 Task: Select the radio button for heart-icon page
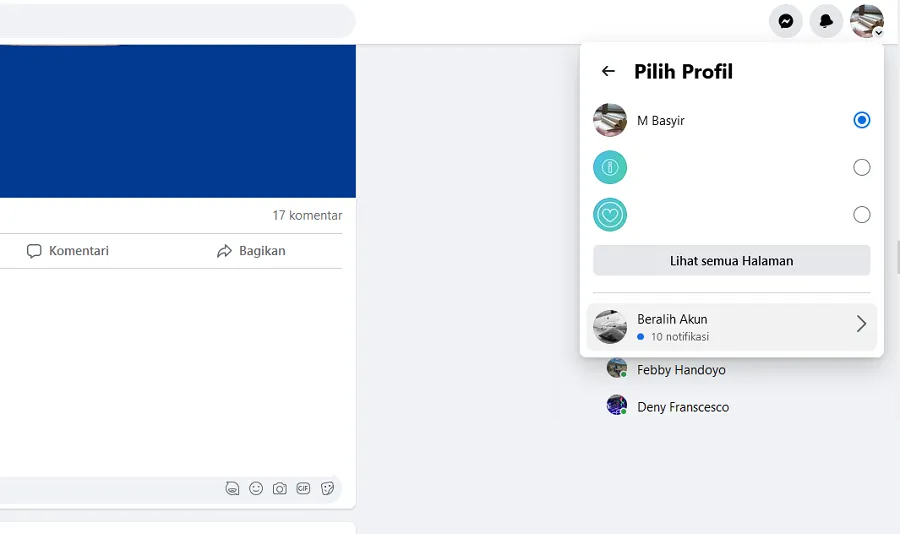coord(862,215)
